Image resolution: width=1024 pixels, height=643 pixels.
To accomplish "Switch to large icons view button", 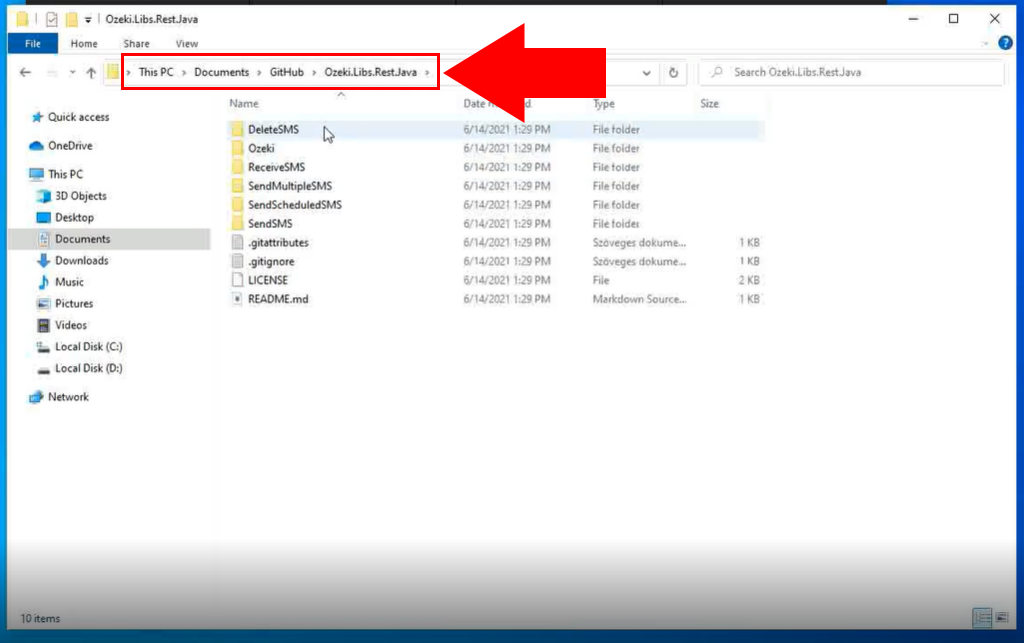I will [x=1003, y=618].
